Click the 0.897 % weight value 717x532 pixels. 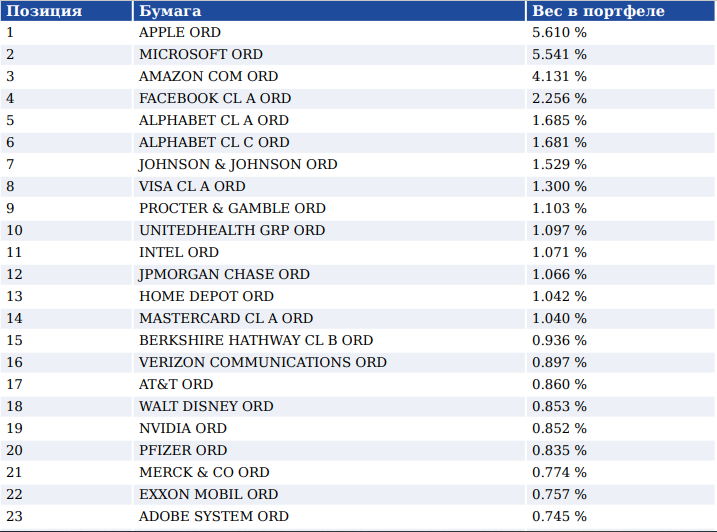coord(559,362)
